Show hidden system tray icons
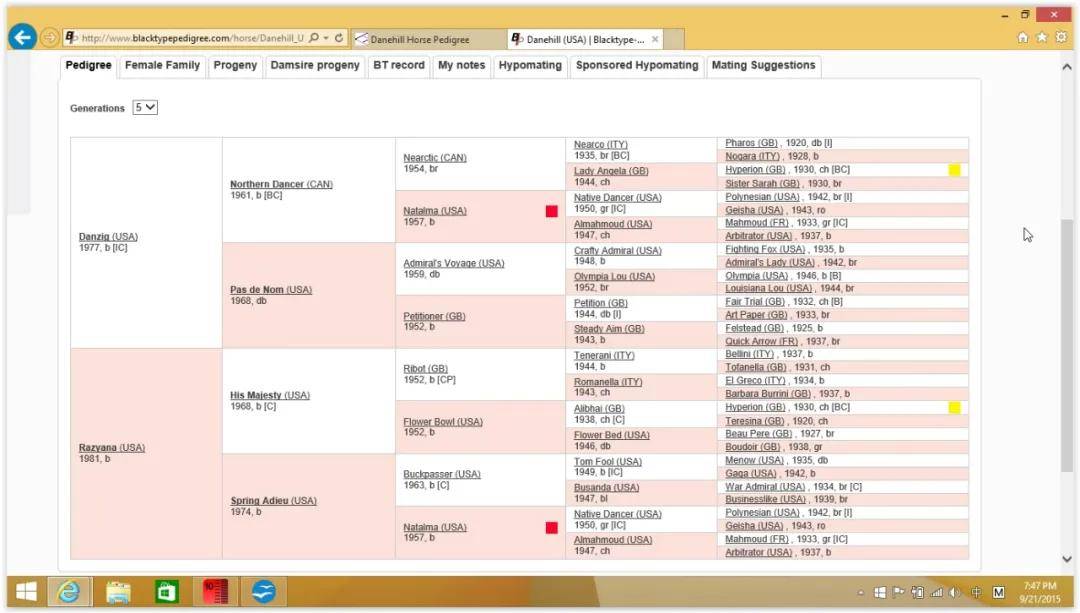The image size is (1080, 613). tap(861, 592)
